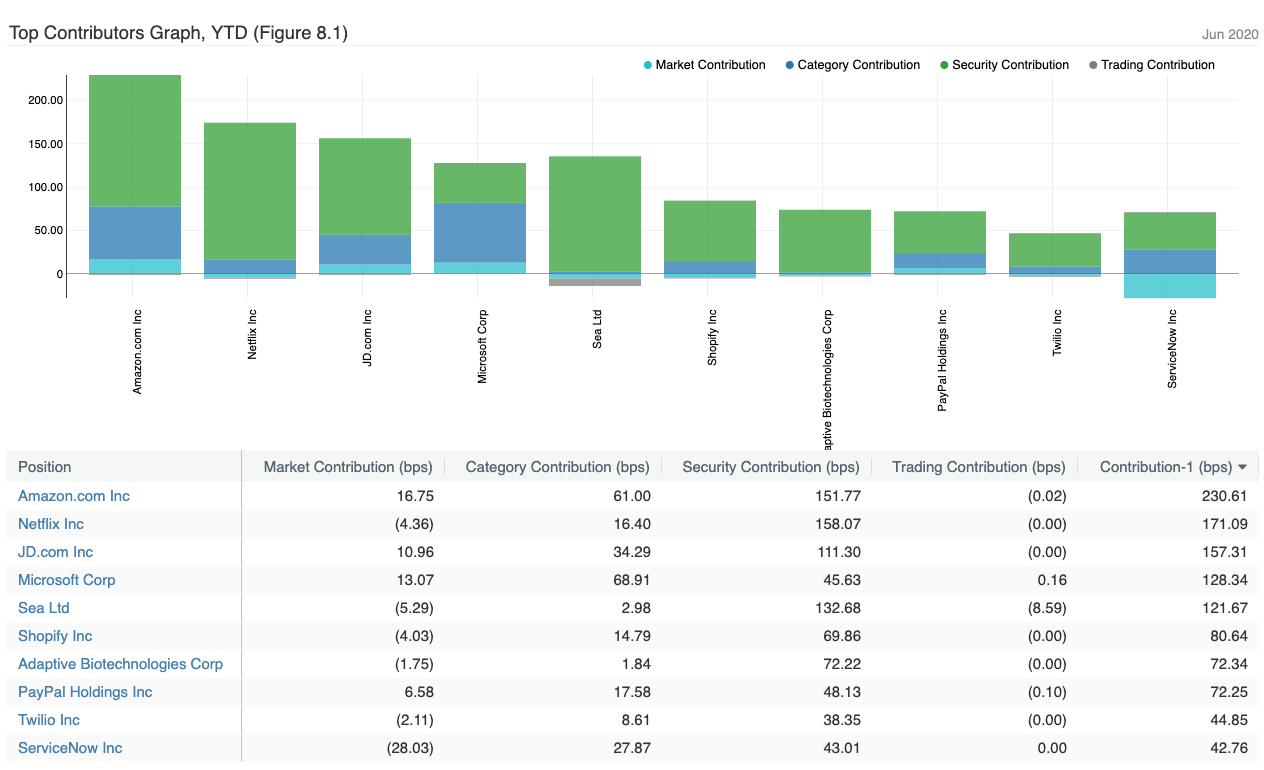1264x770 pixels.
Task: Toggle Trading Contribution legend series
Action: pos(1151,65)
